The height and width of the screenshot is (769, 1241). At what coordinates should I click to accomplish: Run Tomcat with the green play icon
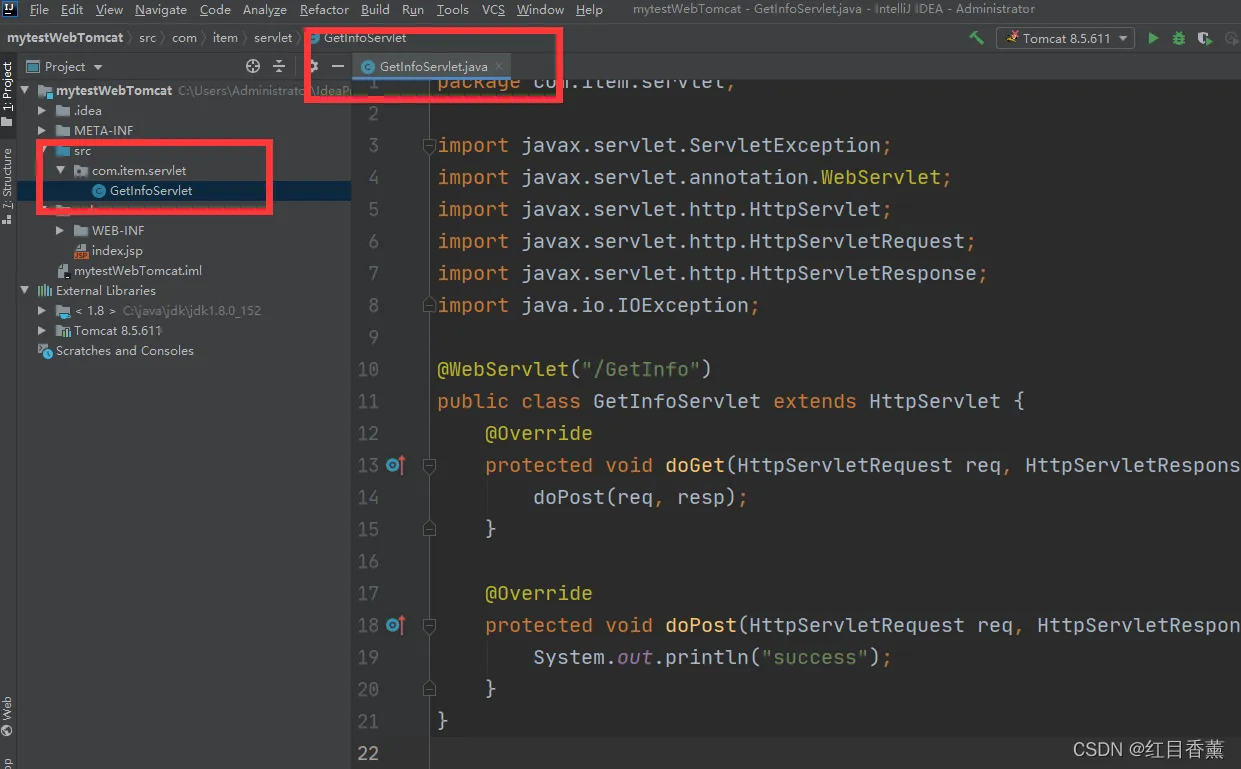pos(1153,38)
